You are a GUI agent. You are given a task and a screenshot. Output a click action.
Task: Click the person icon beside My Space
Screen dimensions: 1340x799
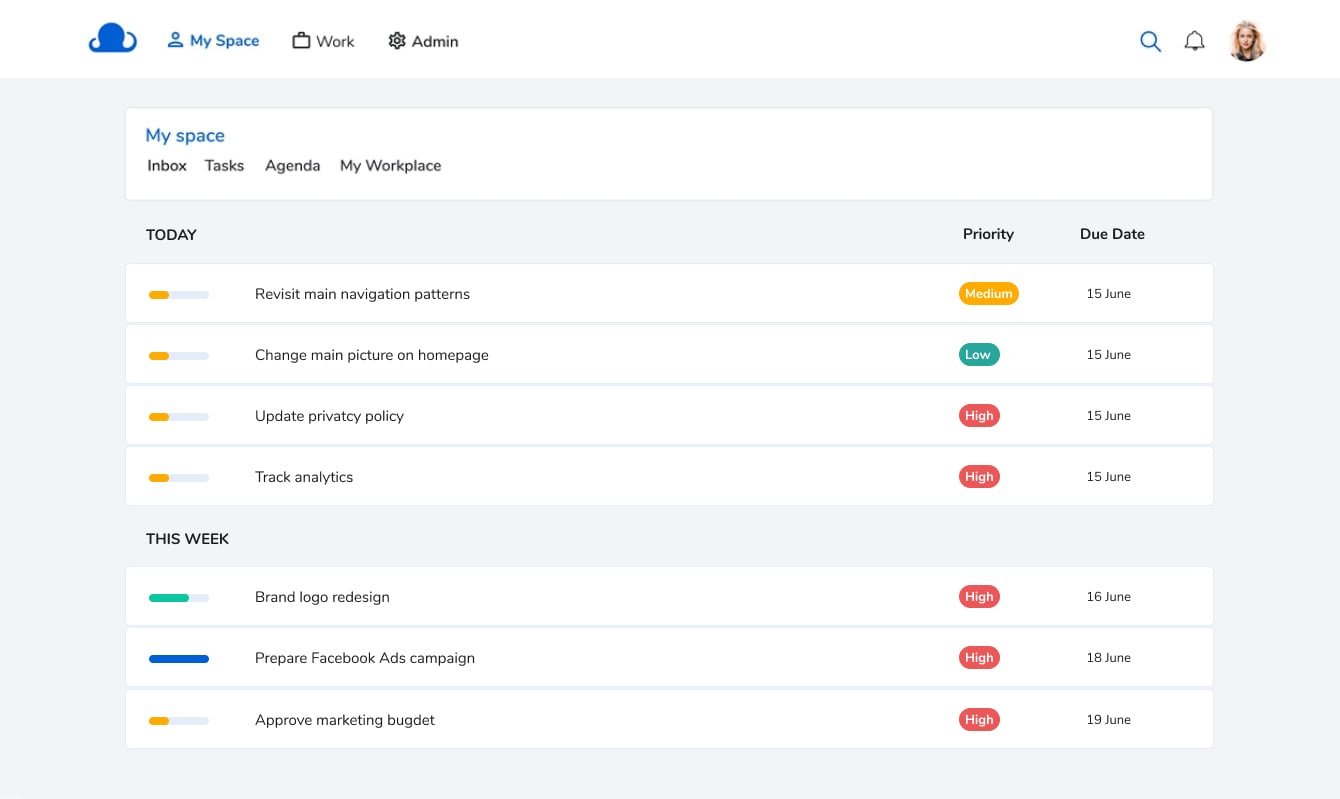pyautogui.click(x=175, y=40)
